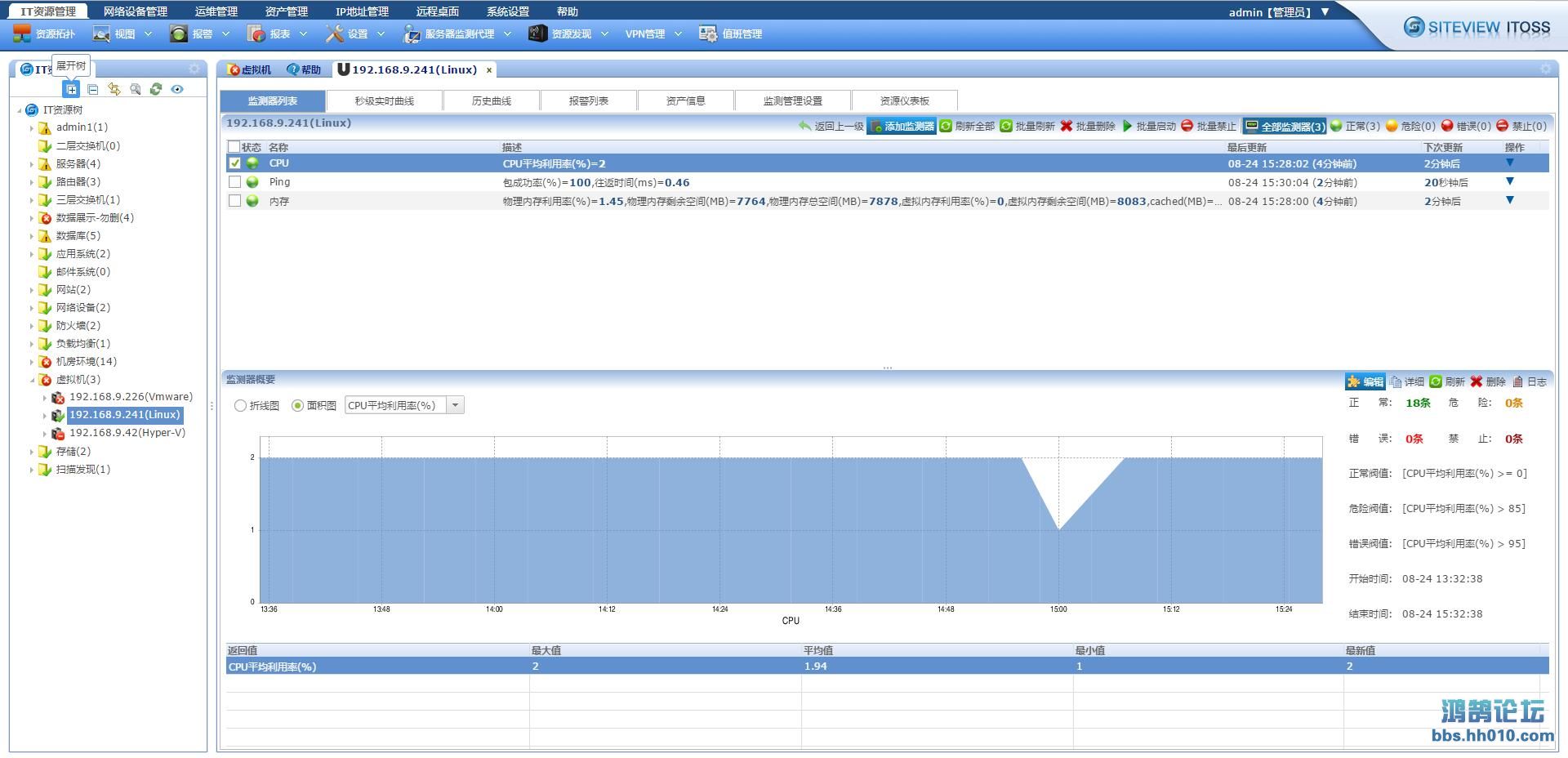Viewport: 1568px width, 758px height.
Task: Select the 面积图 radio button
Action: [297, 406]
